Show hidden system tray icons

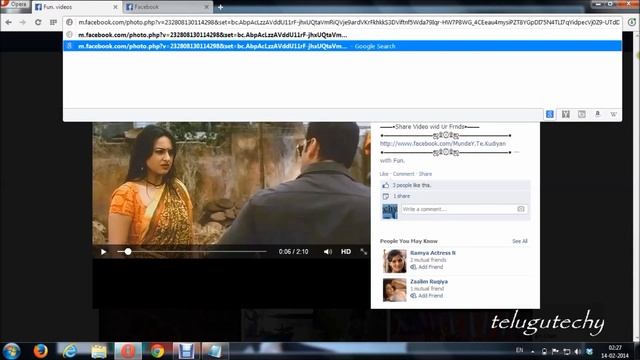click(533, 351)
